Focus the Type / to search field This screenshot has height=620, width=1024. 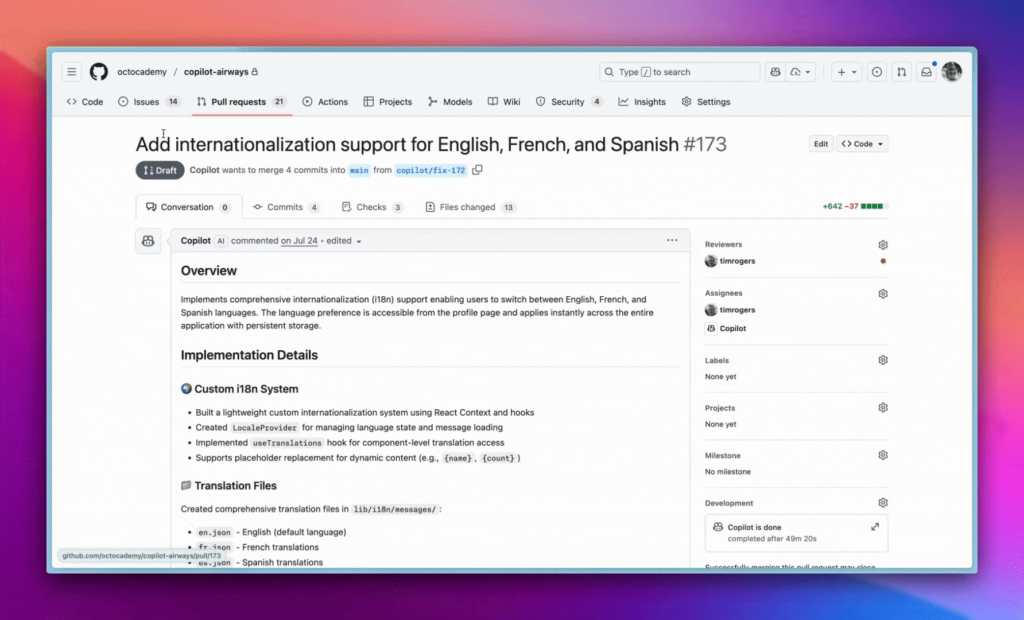680,72
